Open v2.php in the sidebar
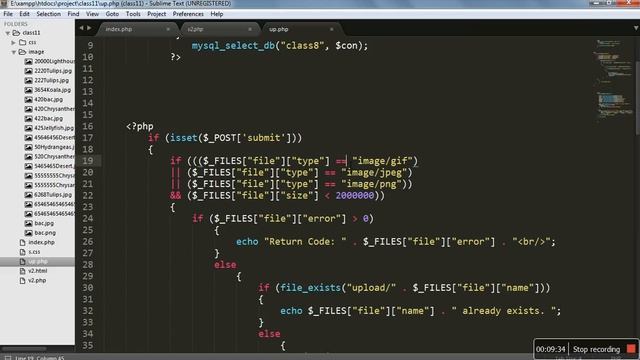This screenshot has height=360, width=640. tap(37, 281)
